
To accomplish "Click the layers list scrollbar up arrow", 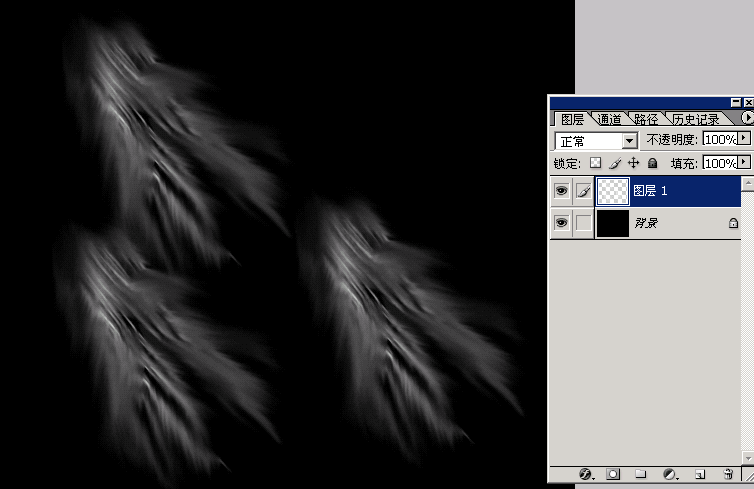I will coord(747,184).
